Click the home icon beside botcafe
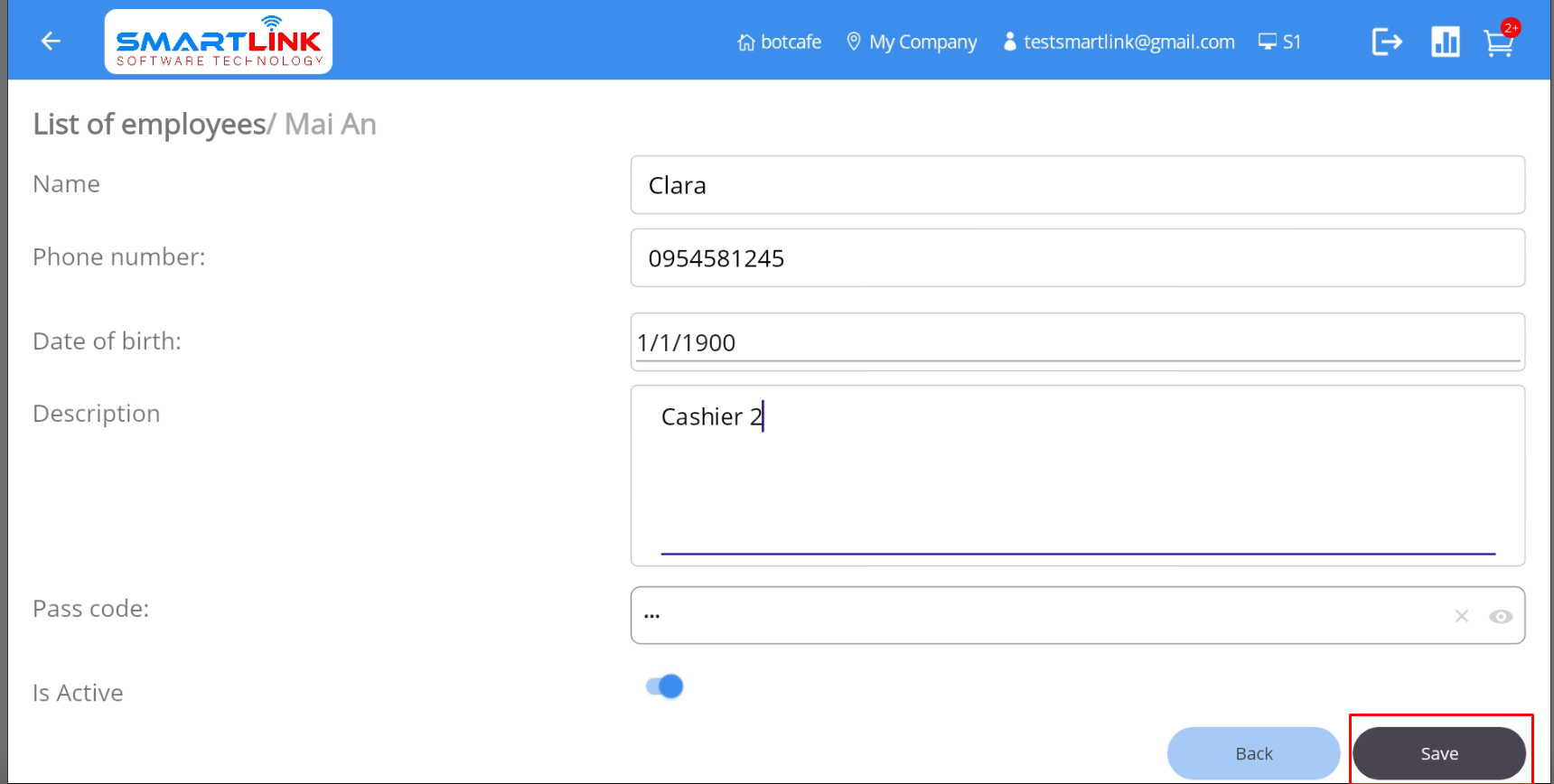Image resolution: width=1554 pixels, height=784 pixels. pyautogui.click(x=745, y=42)
